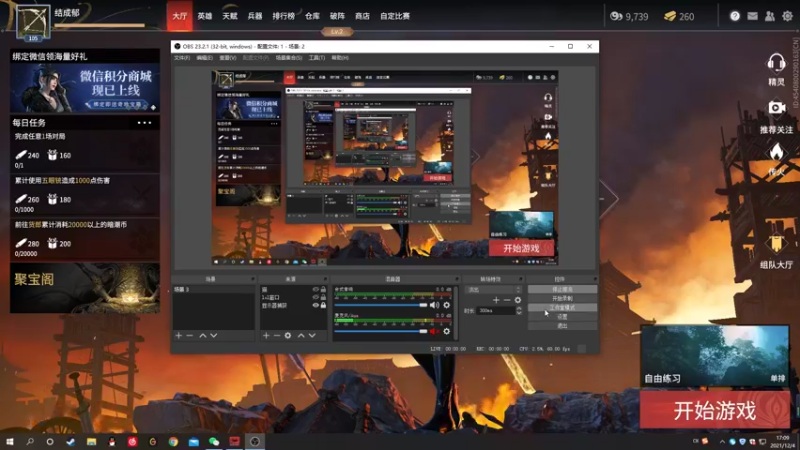Open the 工具(T) menu in OBS
Viewport: 800px width, 450px height.
coord(316,58)
